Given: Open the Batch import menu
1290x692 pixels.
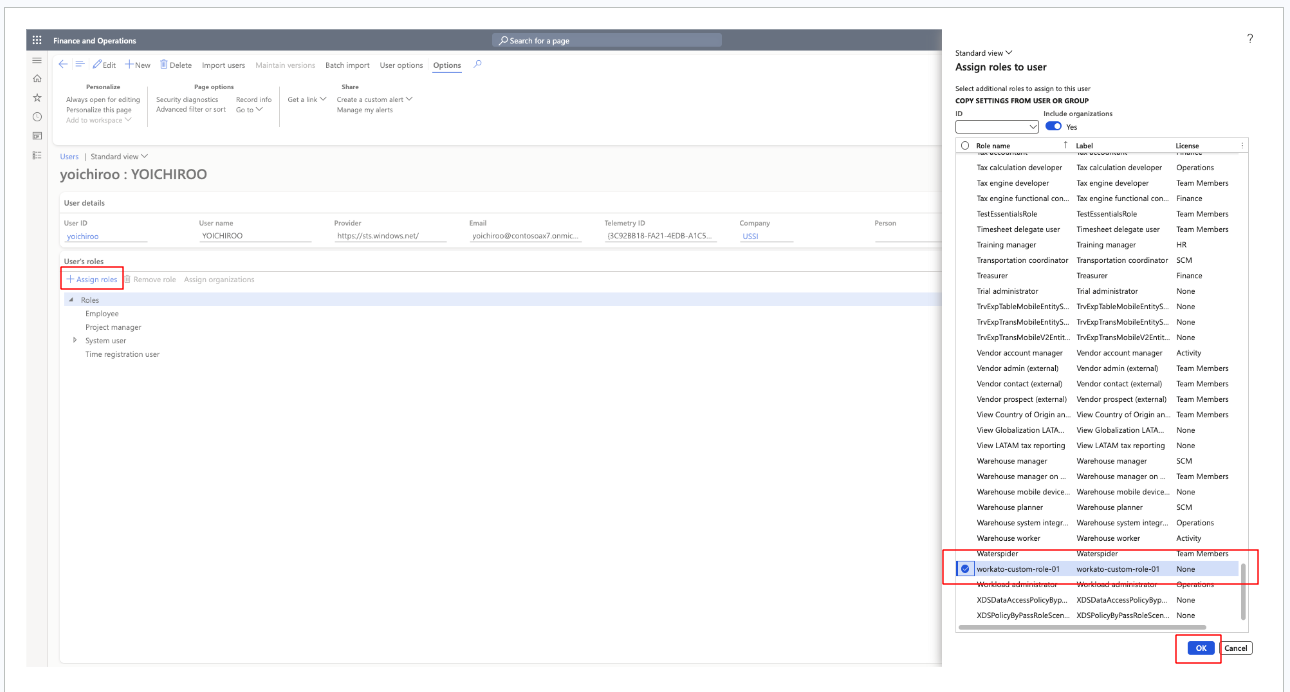Looking at the screenshot, I should tap(347, 66).
